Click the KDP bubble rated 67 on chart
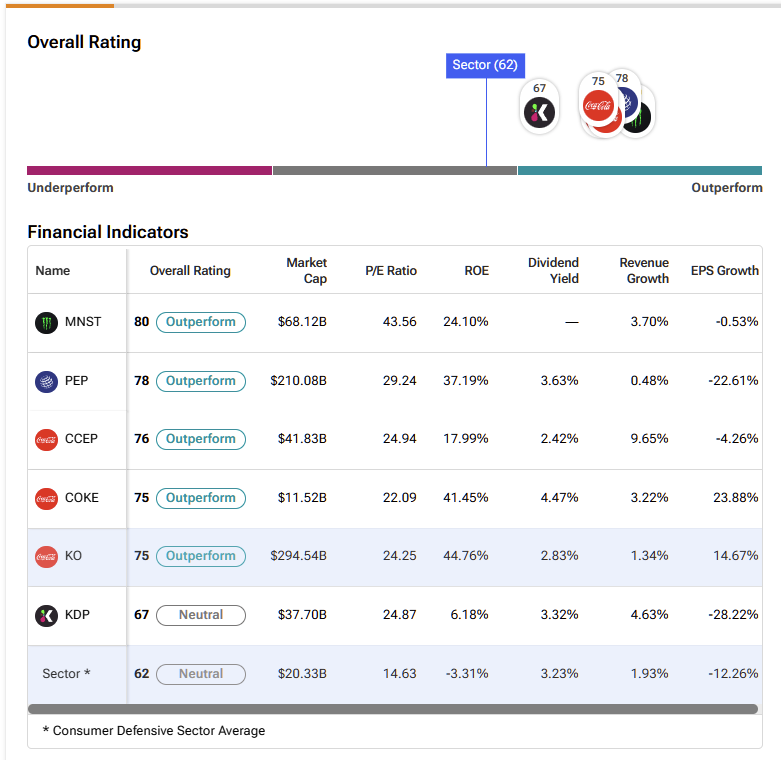The width and height of the screenshot is (781, 760). 539,111
